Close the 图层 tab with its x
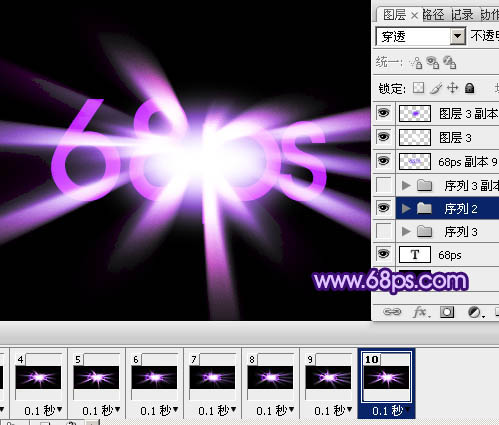499x425 pixels. tap(414, 15)
